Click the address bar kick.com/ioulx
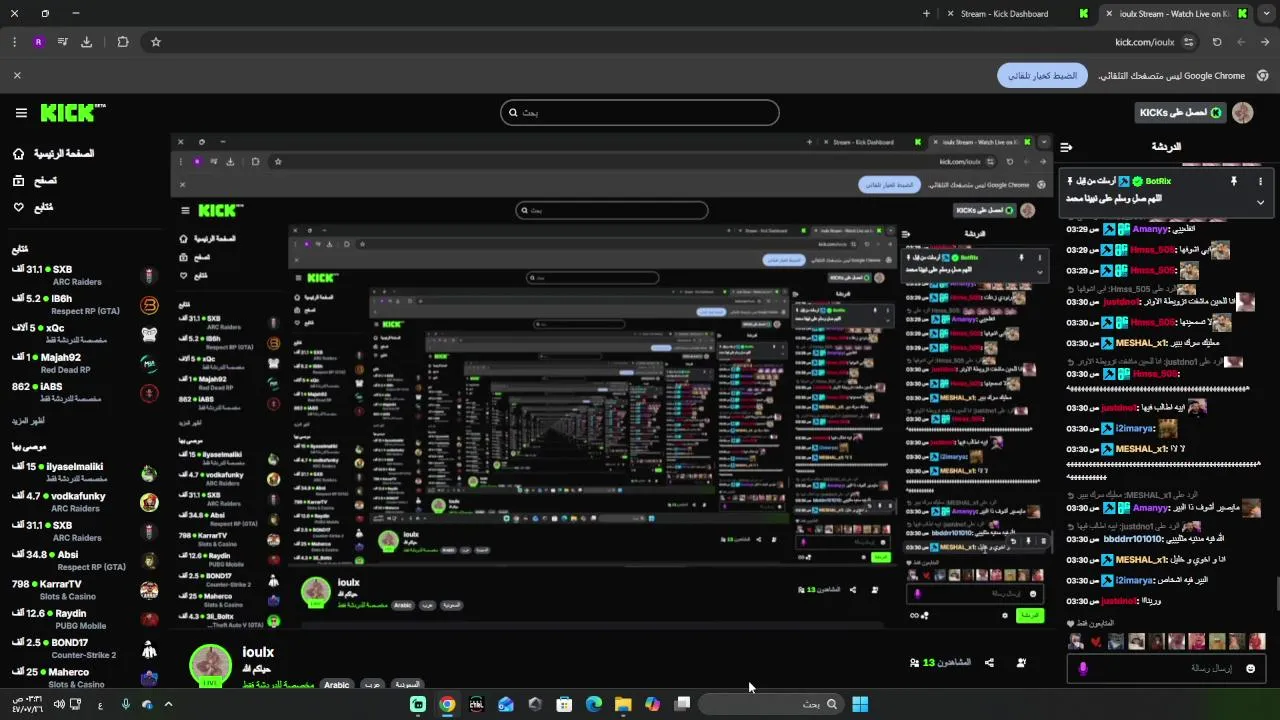 point(1144,42)
